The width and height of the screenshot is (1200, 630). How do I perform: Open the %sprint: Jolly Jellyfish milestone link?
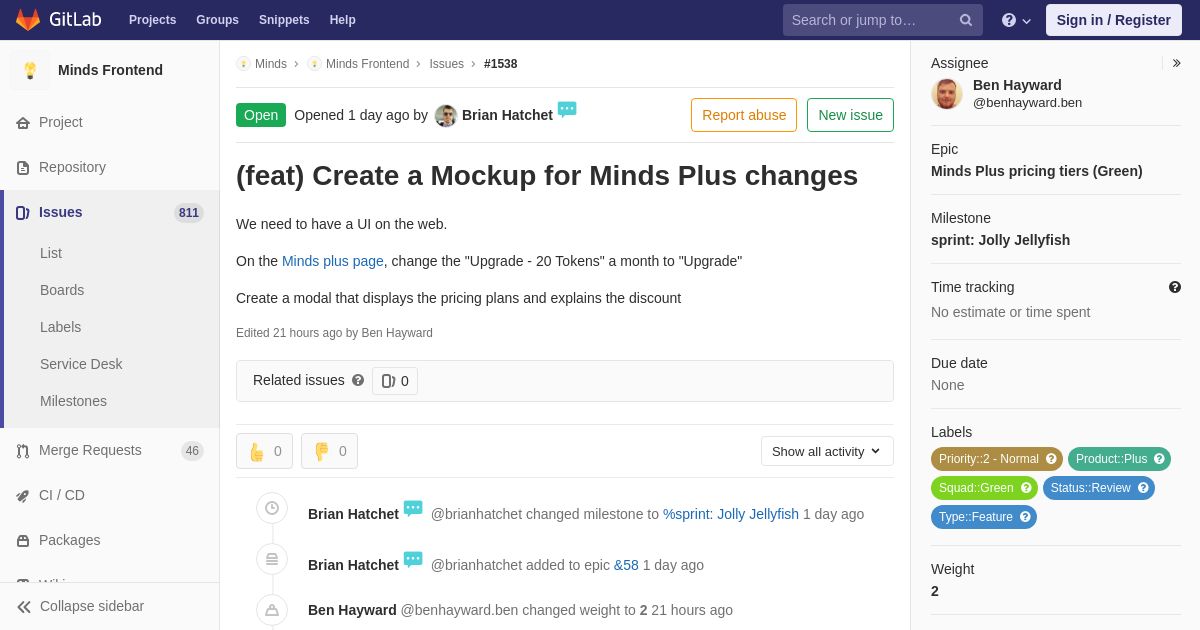point(731,514)
